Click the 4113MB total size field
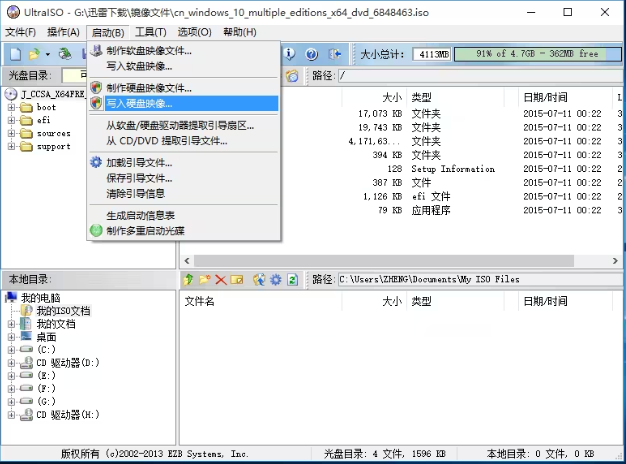This screenshot has width=626, height=464. pos(433,54)
